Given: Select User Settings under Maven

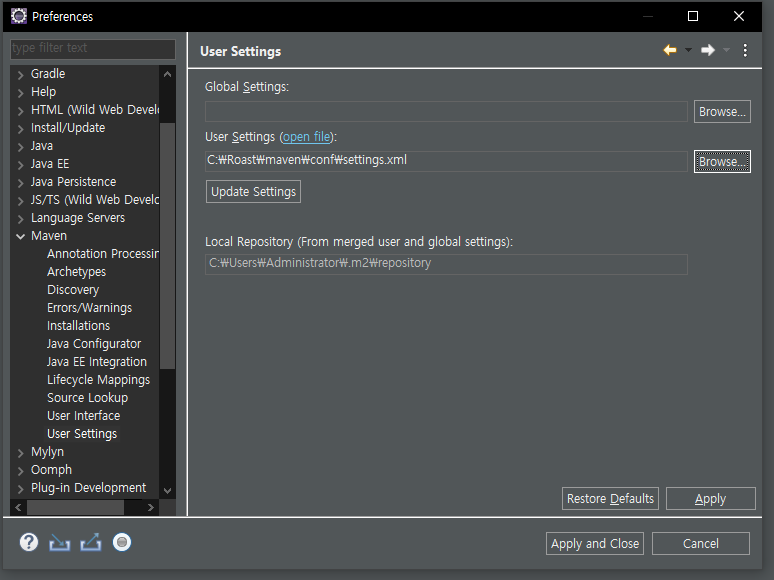Looking at the screenshot, I should tap(82, 434).
